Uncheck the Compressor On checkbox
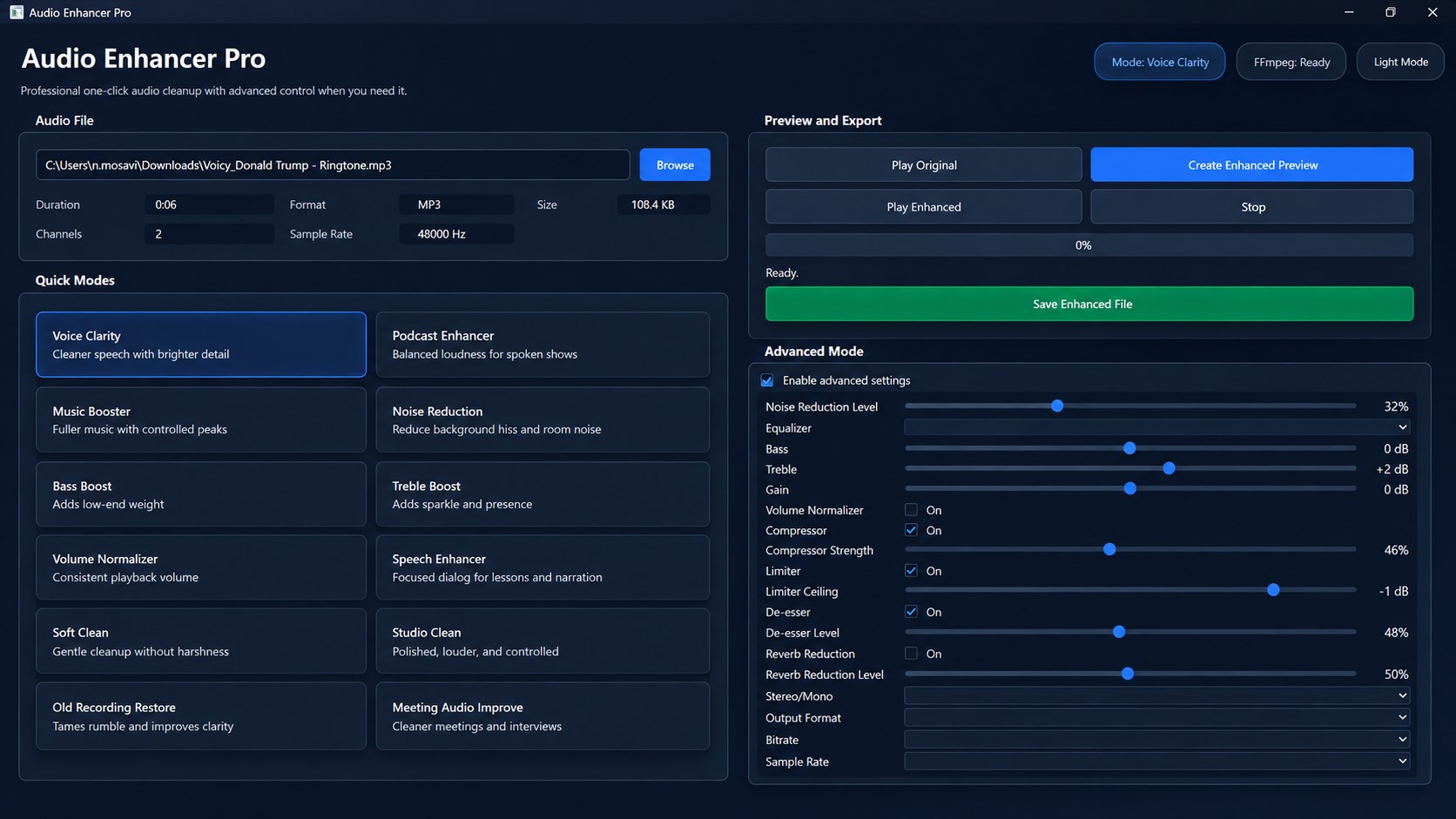 click(x=911, y=530)
